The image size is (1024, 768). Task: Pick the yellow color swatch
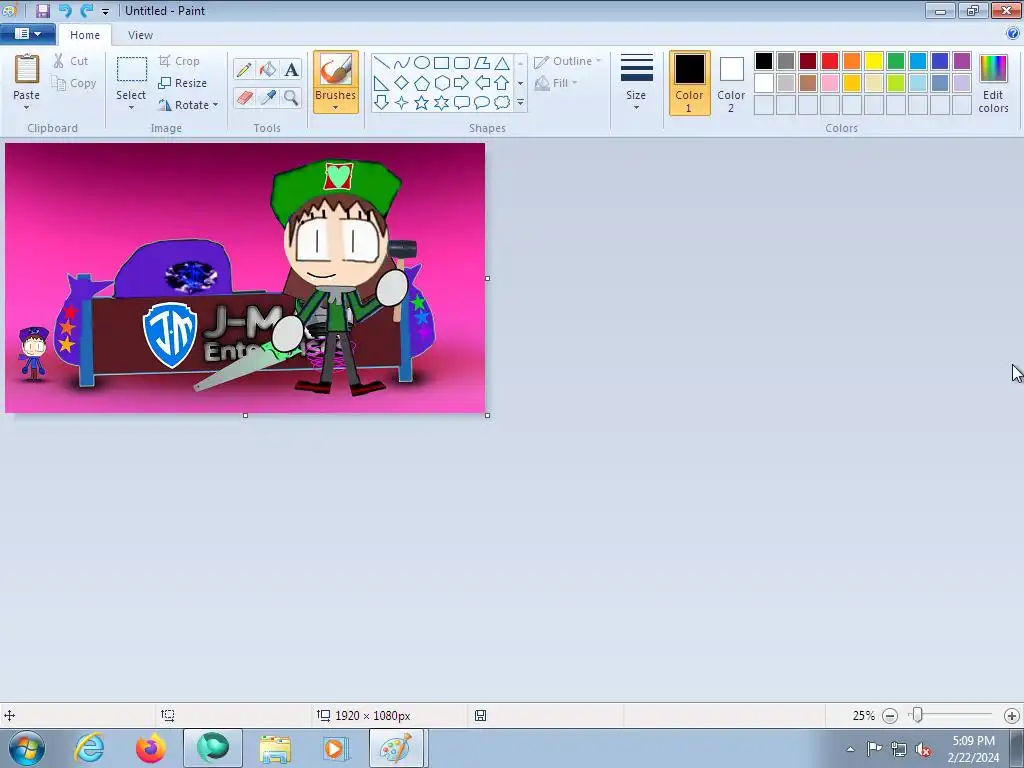point(874,61)
